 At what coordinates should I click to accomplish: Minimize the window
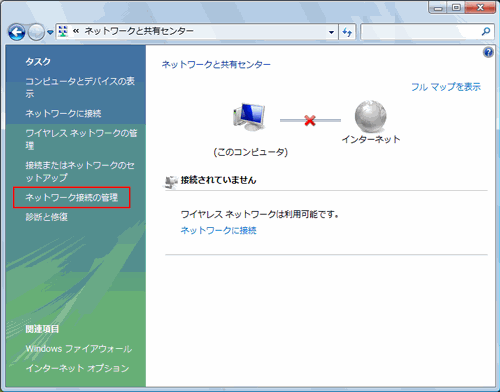pyautogui.click(x=438, y=8)
